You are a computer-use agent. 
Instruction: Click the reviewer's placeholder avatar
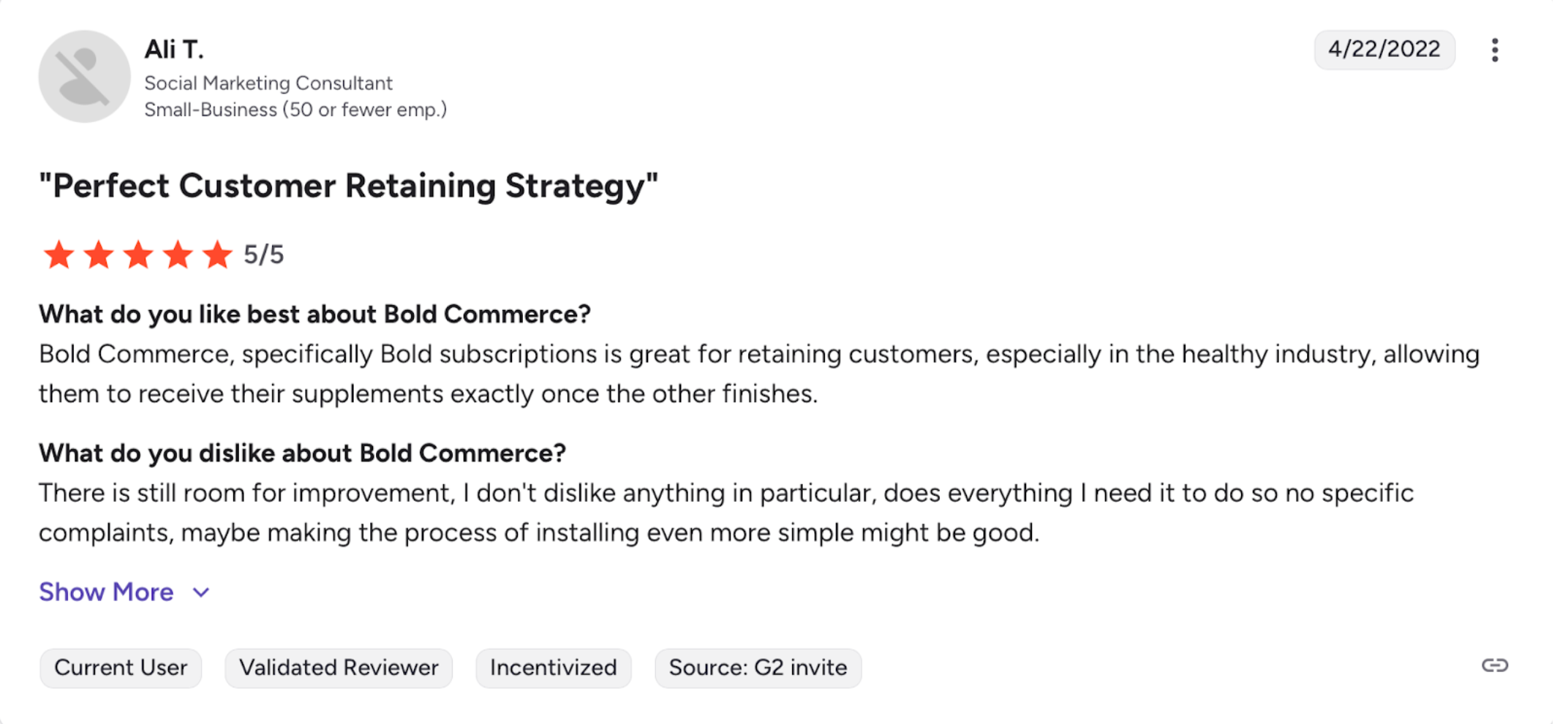(84, 76)
